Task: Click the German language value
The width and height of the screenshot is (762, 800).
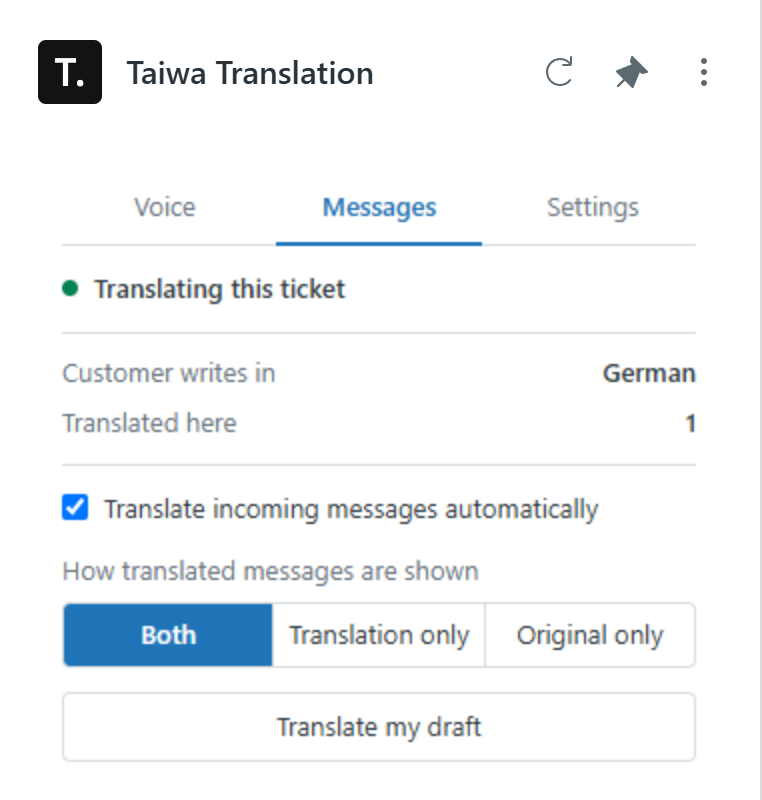Action: pyautogui.click(x=649, y=373)
